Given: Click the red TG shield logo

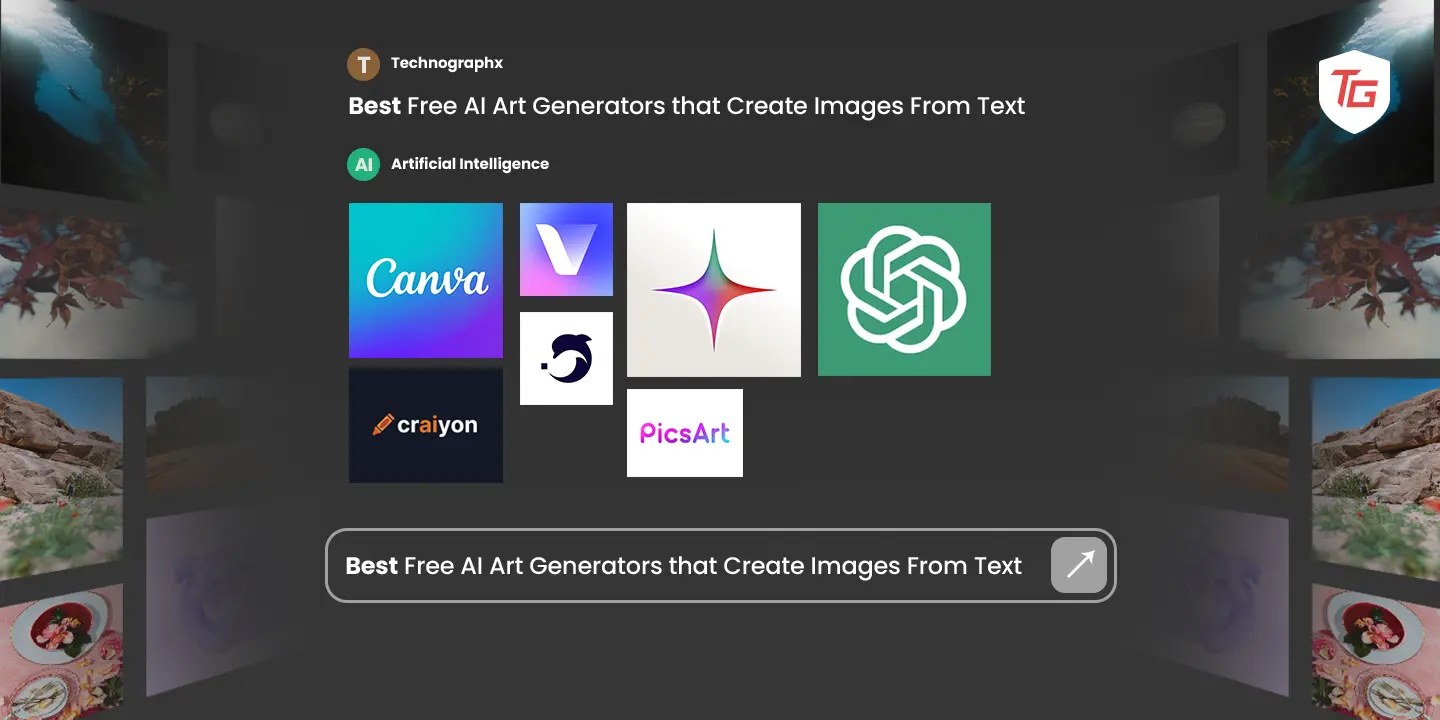Looking at the screenshot, I should pyautogui.click(x=1352, y=91).
